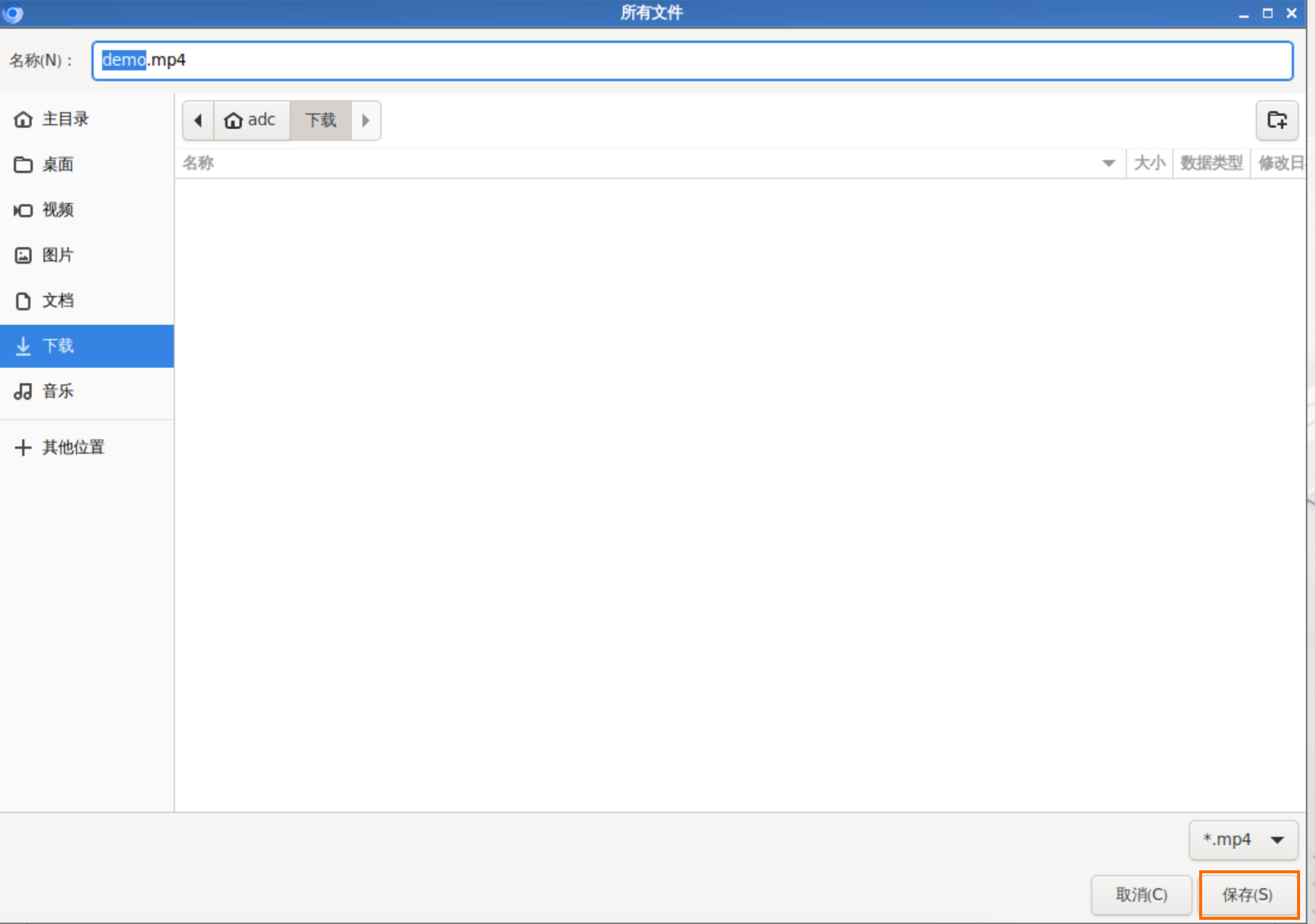
Task: Select the 下载 path bar segment
Action: (321, 121)
